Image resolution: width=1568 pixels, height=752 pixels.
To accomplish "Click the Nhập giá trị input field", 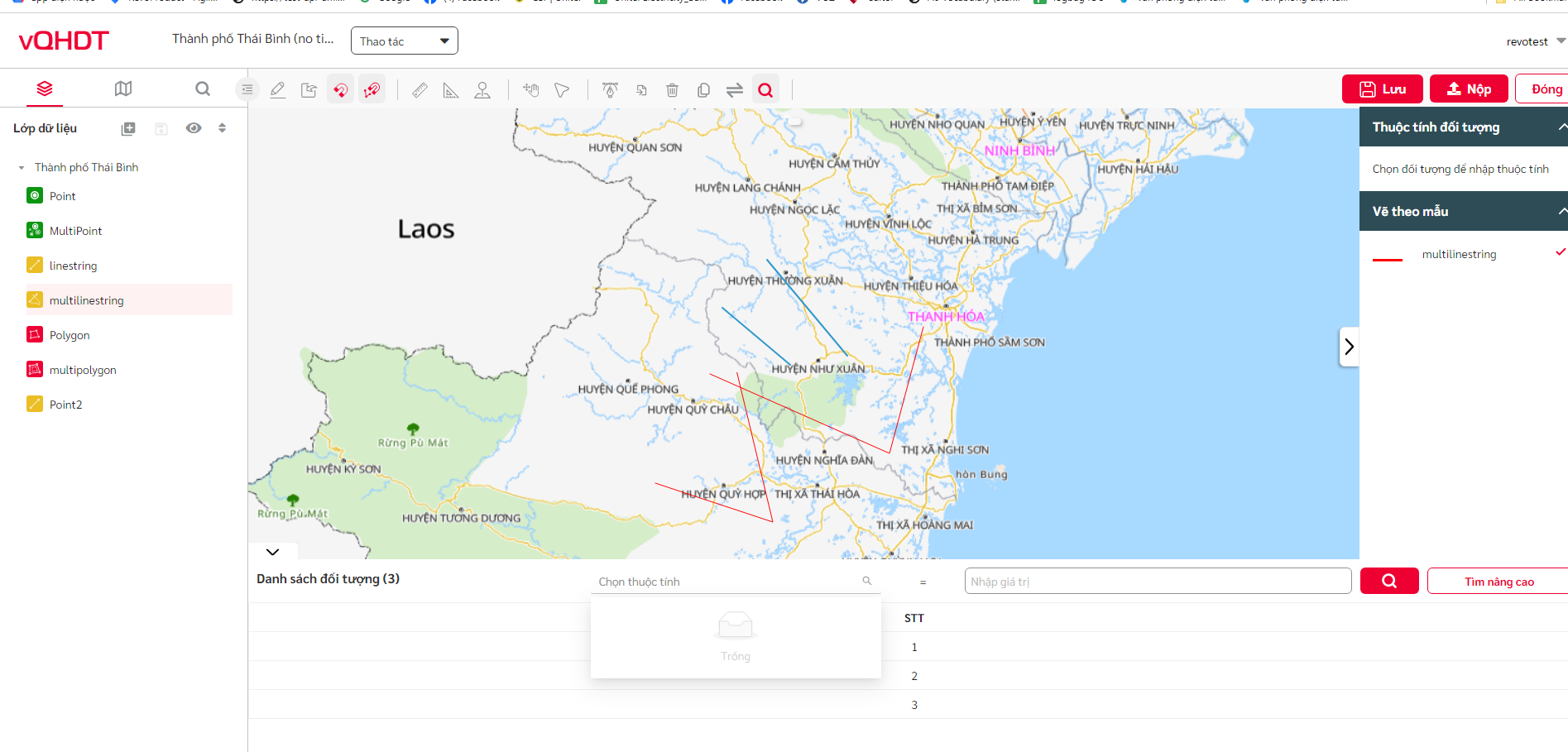I will pos(1157,582).
